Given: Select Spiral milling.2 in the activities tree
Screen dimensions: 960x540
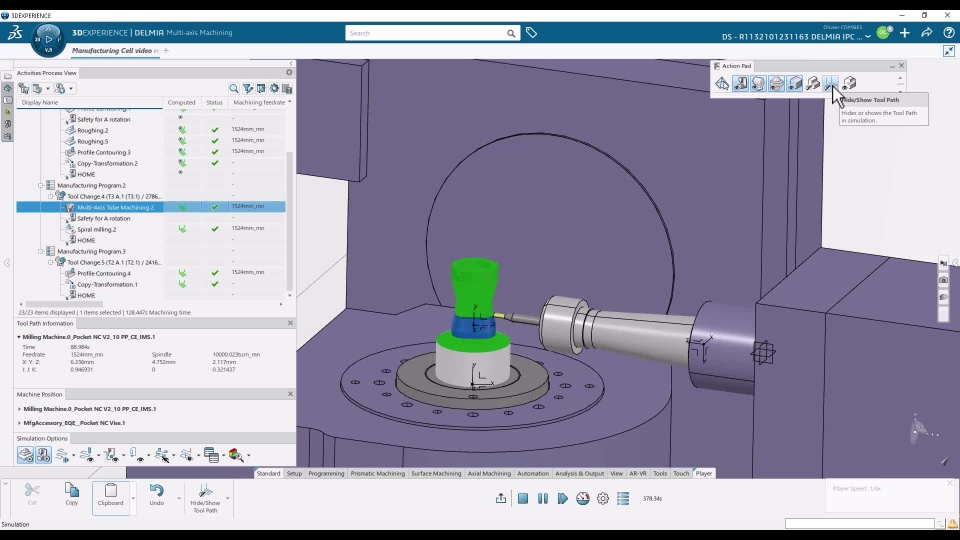Looking at the screenshot, I should pyautogui.click(x=96, y=229).
